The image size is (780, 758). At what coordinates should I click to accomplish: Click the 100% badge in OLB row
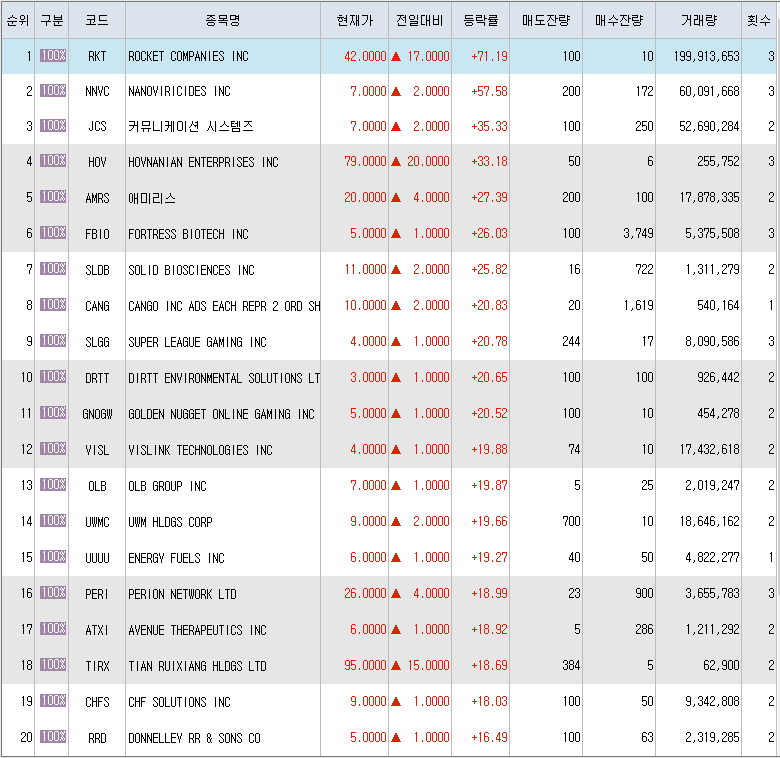tap(53, 484)
